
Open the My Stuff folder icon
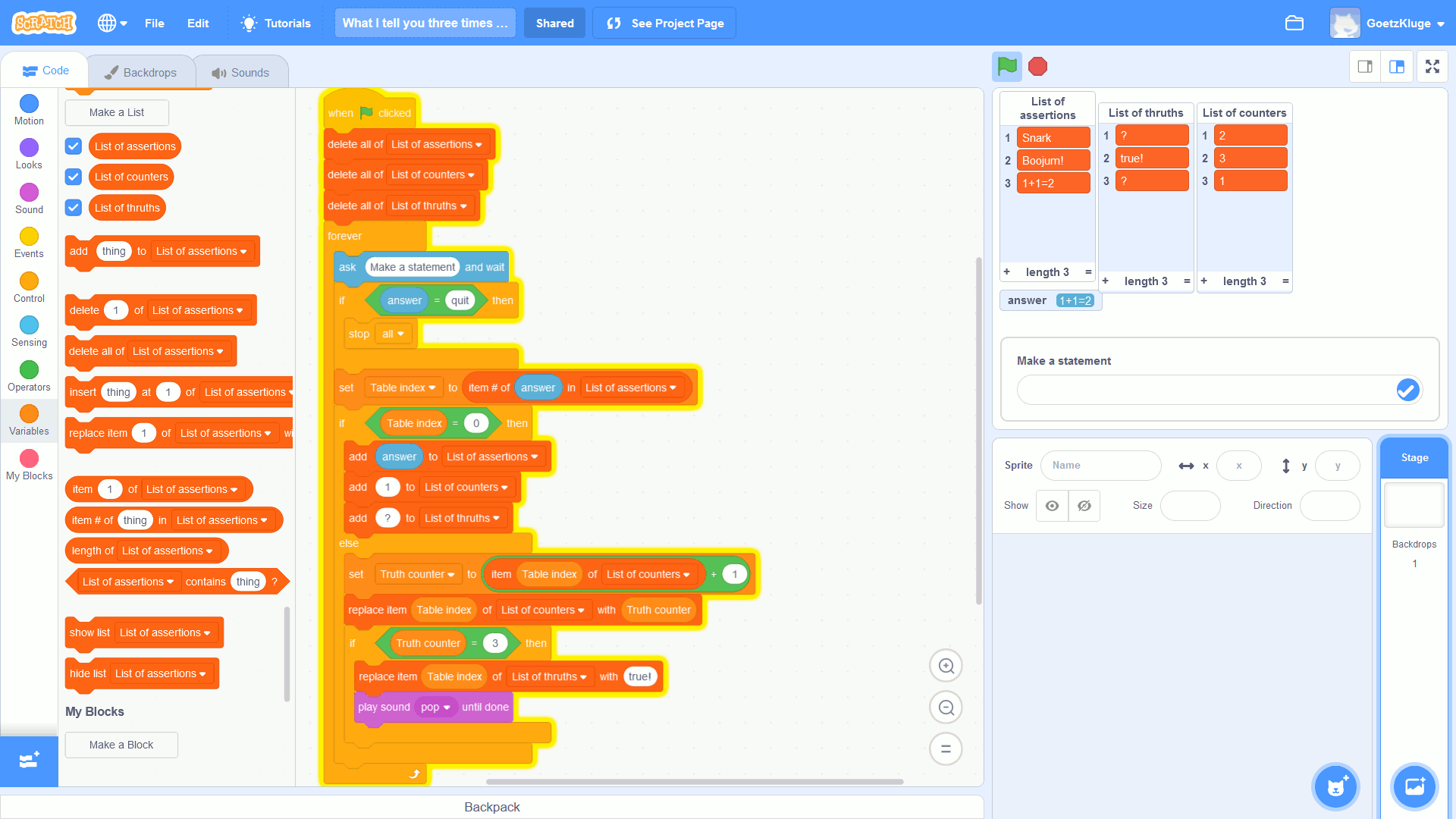tap(1294, 24)
